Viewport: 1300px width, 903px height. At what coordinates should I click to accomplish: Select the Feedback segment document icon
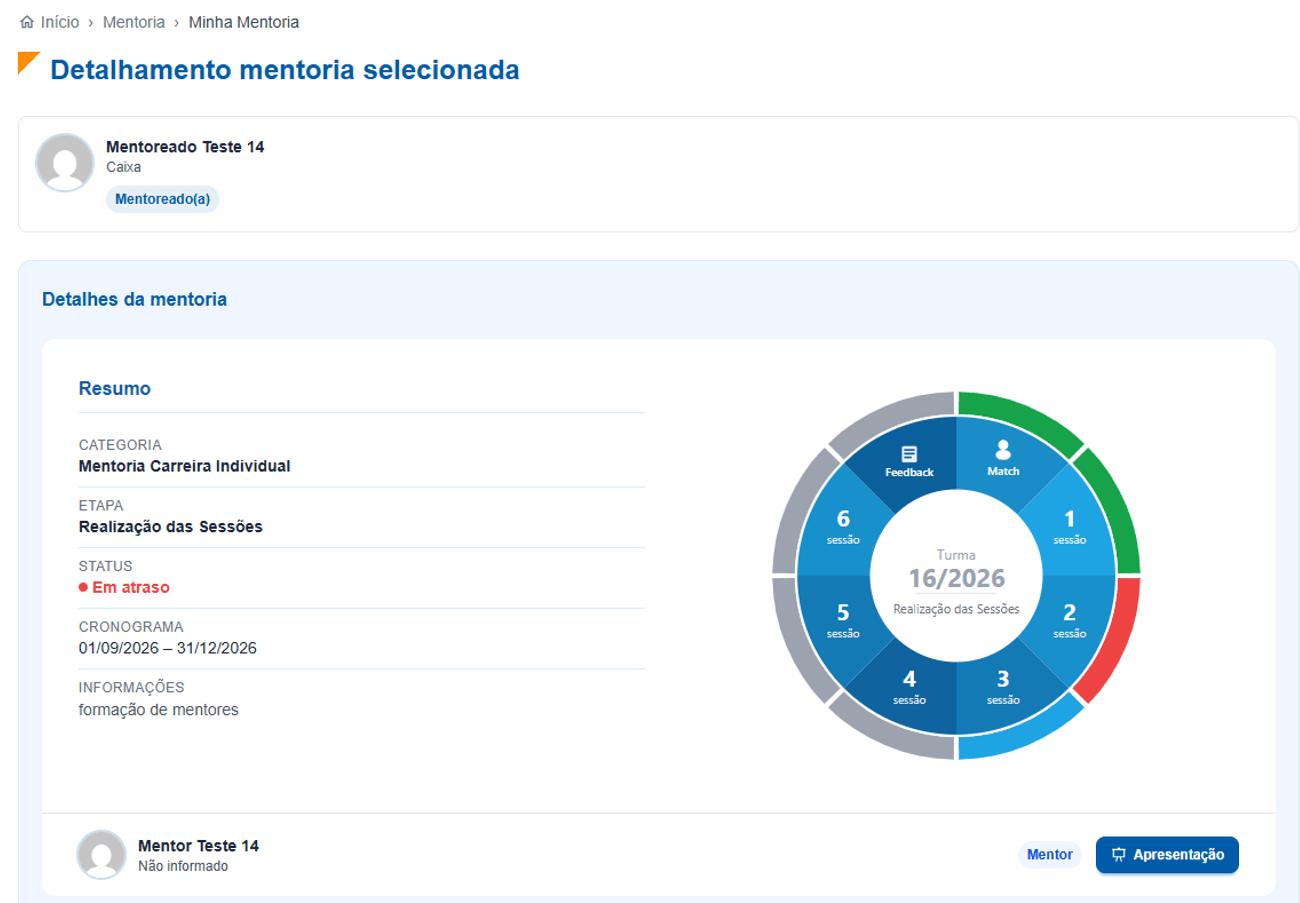click(909, 454)
